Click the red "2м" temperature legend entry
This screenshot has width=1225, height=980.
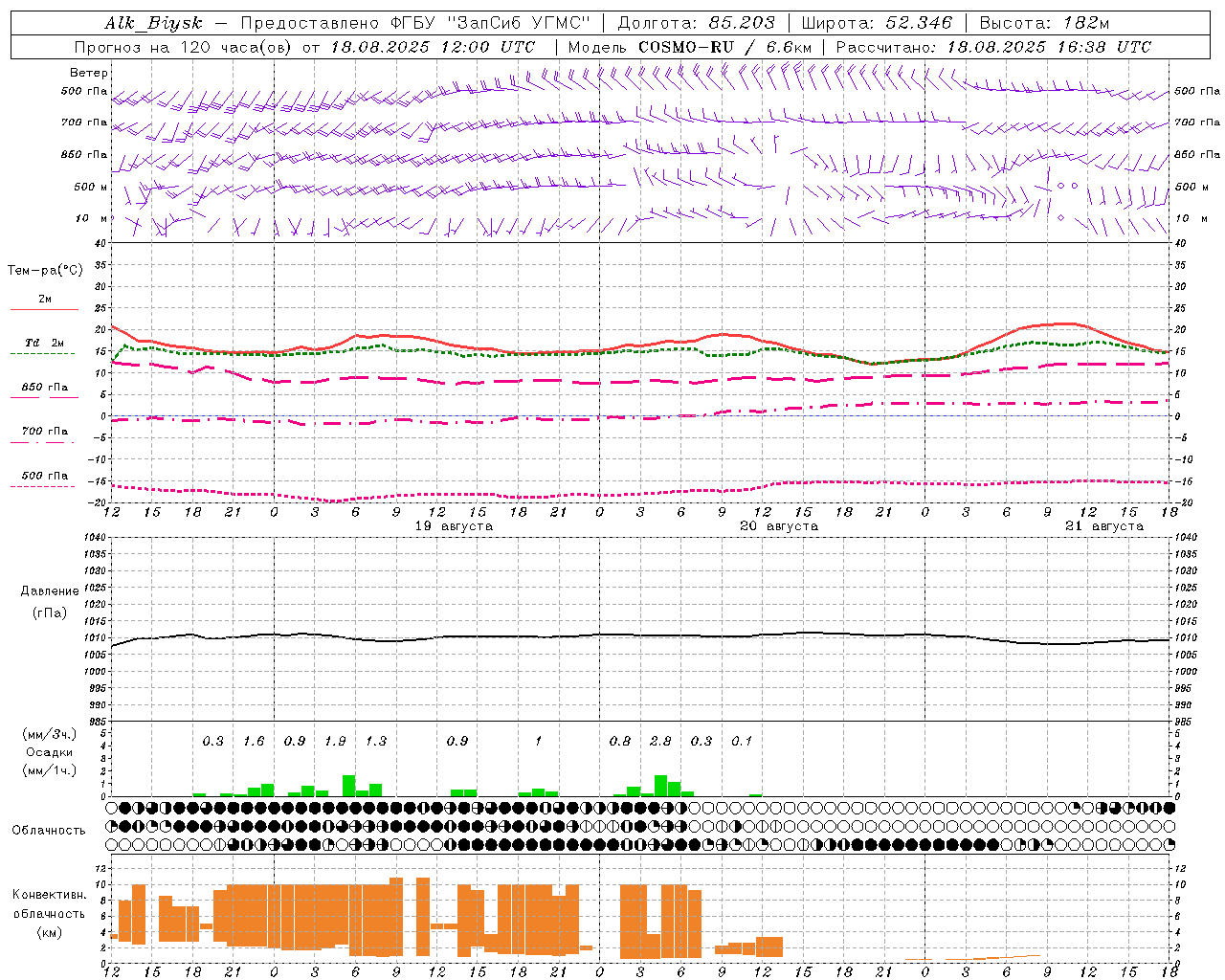pos(45,300)
